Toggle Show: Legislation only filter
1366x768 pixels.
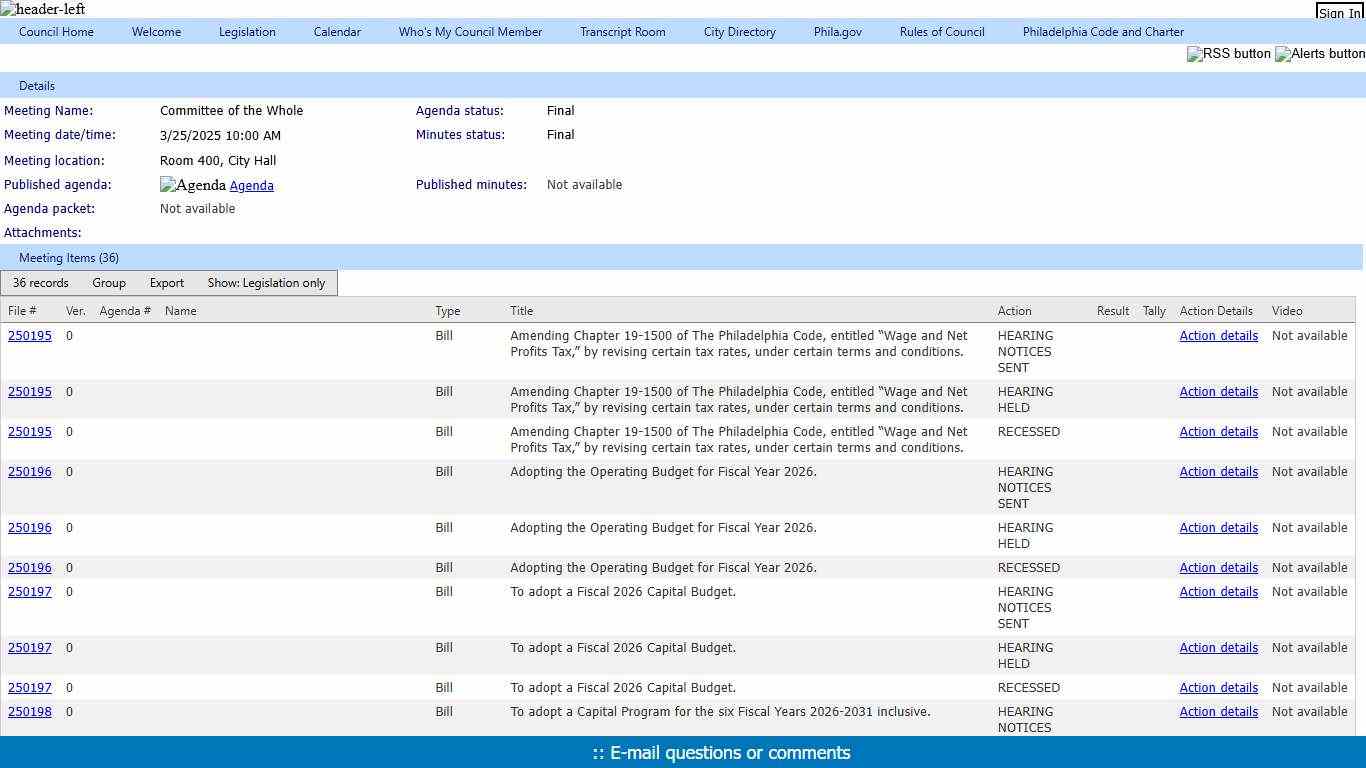pyautogui.click(x=266, y=283)
